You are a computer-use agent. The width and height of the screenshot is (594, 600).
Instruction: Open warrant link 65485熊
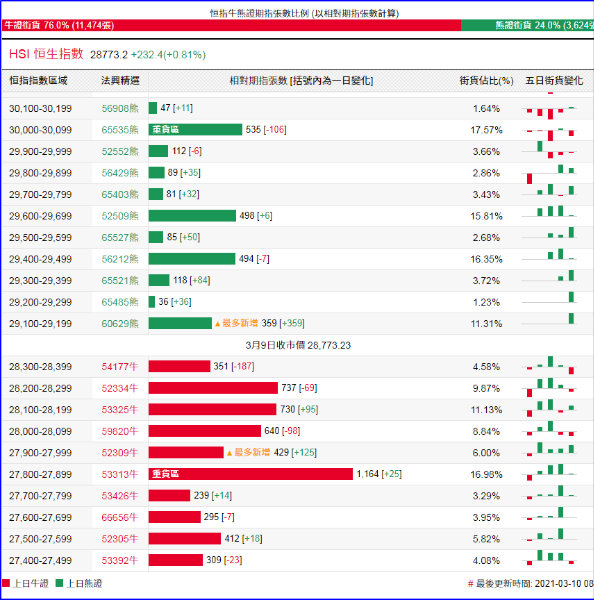point(120,302)
